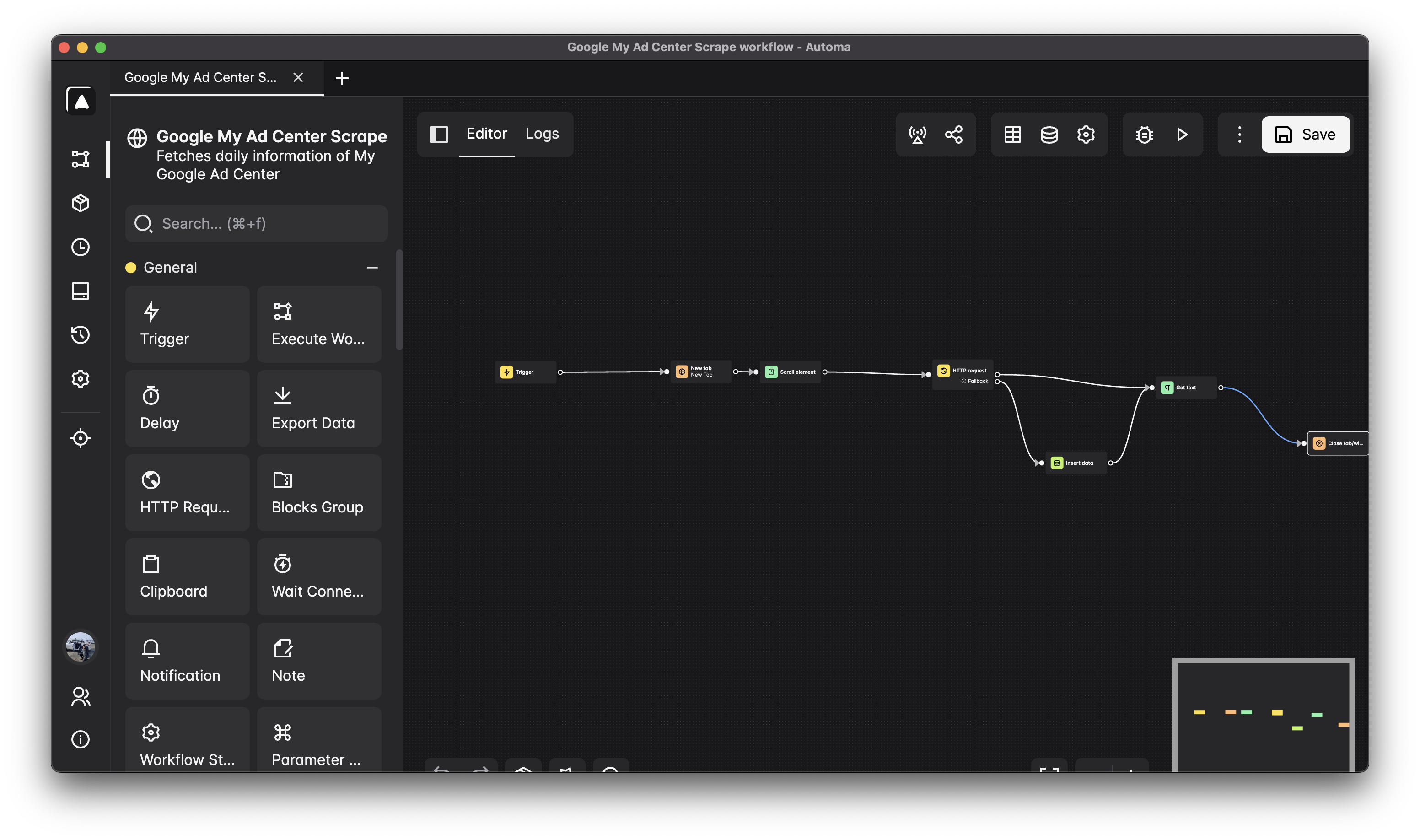The height and width of the screenshot is (840, 1420).
Task: Click the workflow settings gear icon
Action: click(x=1086, y=134)
